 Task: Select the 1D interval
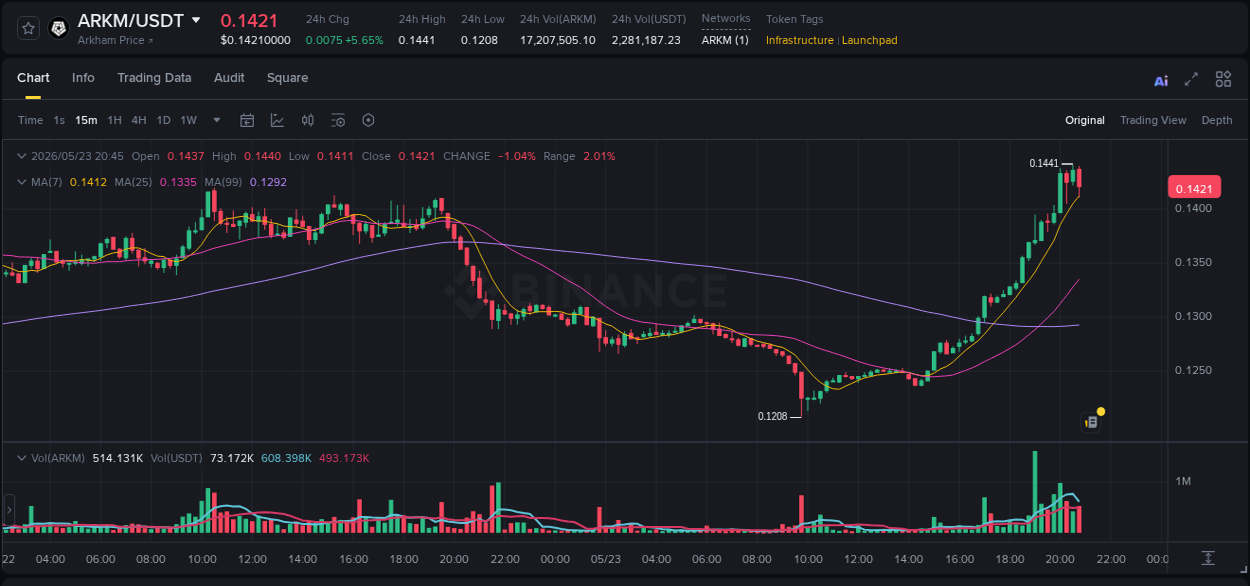coord(163,120)
